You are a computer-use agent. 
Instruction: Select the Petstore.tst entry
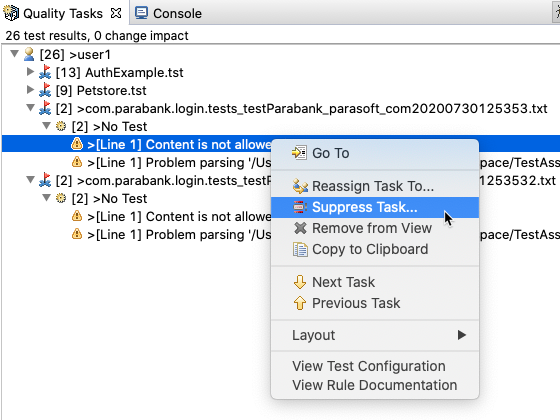pos(111,90)
